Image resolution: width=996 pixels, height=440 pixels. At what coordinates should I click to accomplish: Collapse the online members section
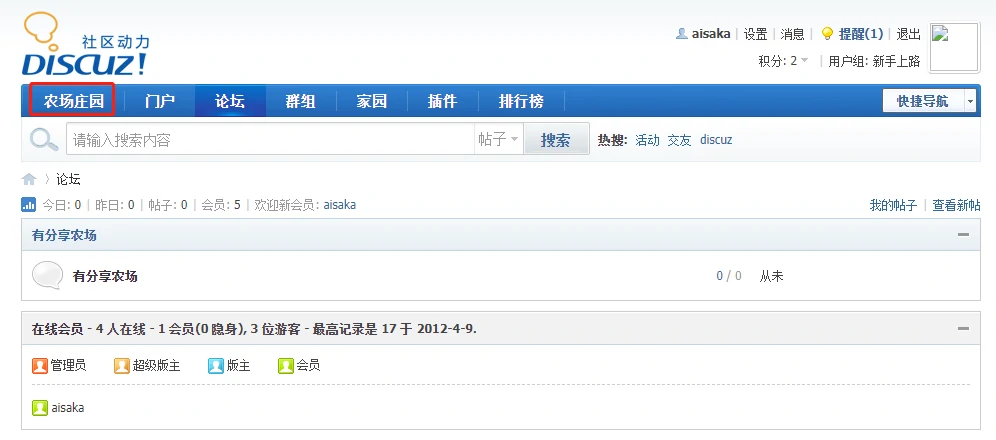963,328
